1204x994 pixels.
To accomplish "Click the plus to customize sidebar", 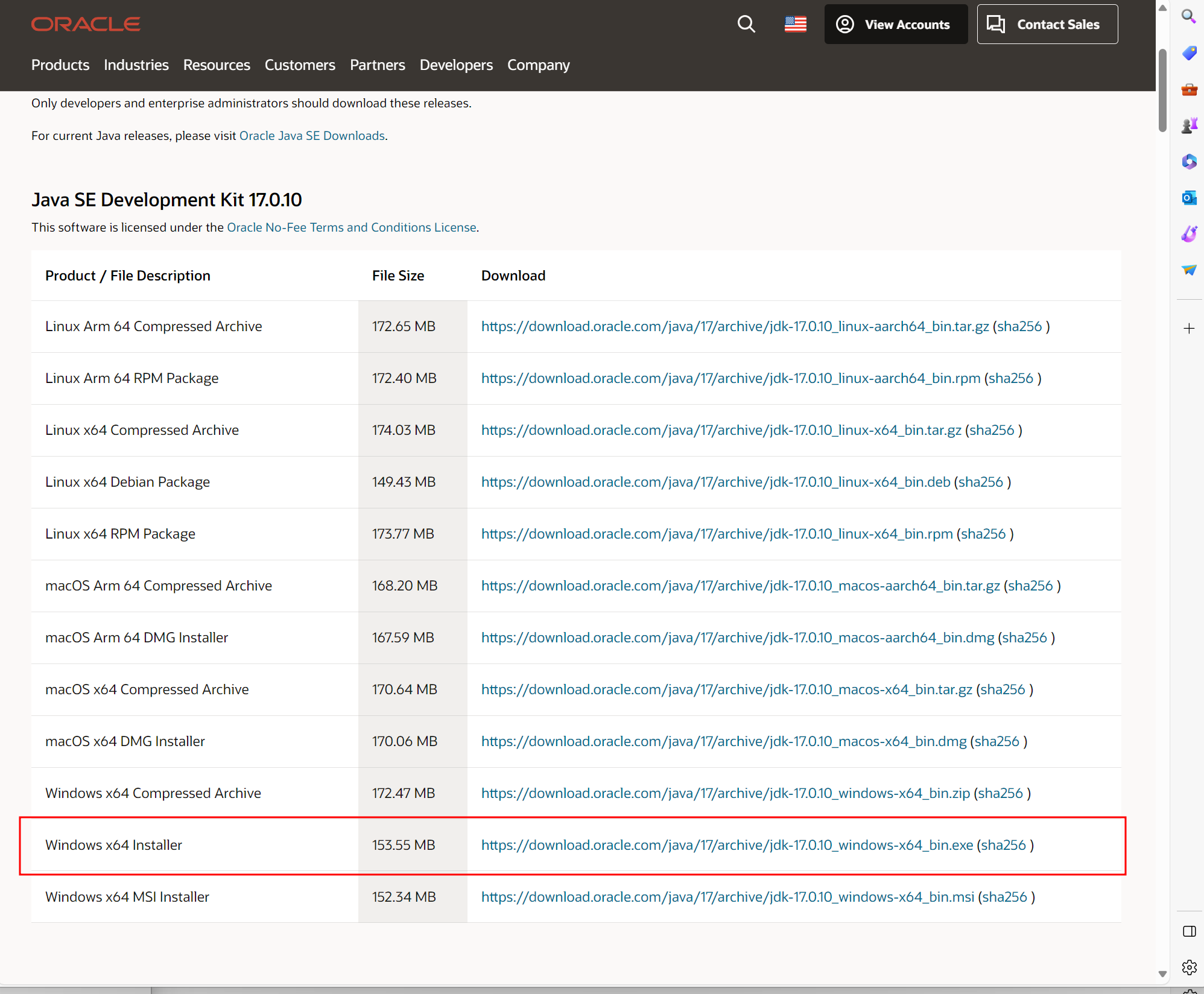I will pos(1188,329).
